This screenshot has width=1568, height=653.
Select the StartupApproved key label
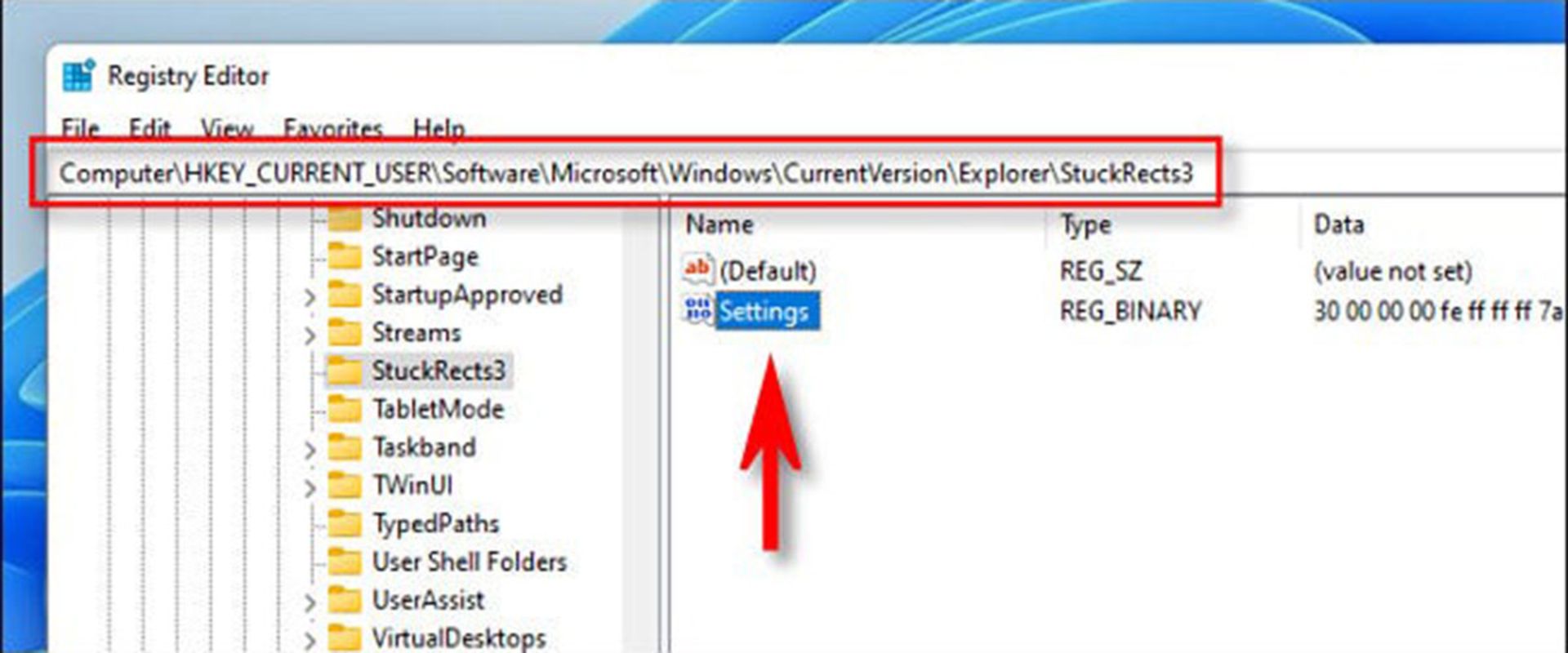[467, 295]
